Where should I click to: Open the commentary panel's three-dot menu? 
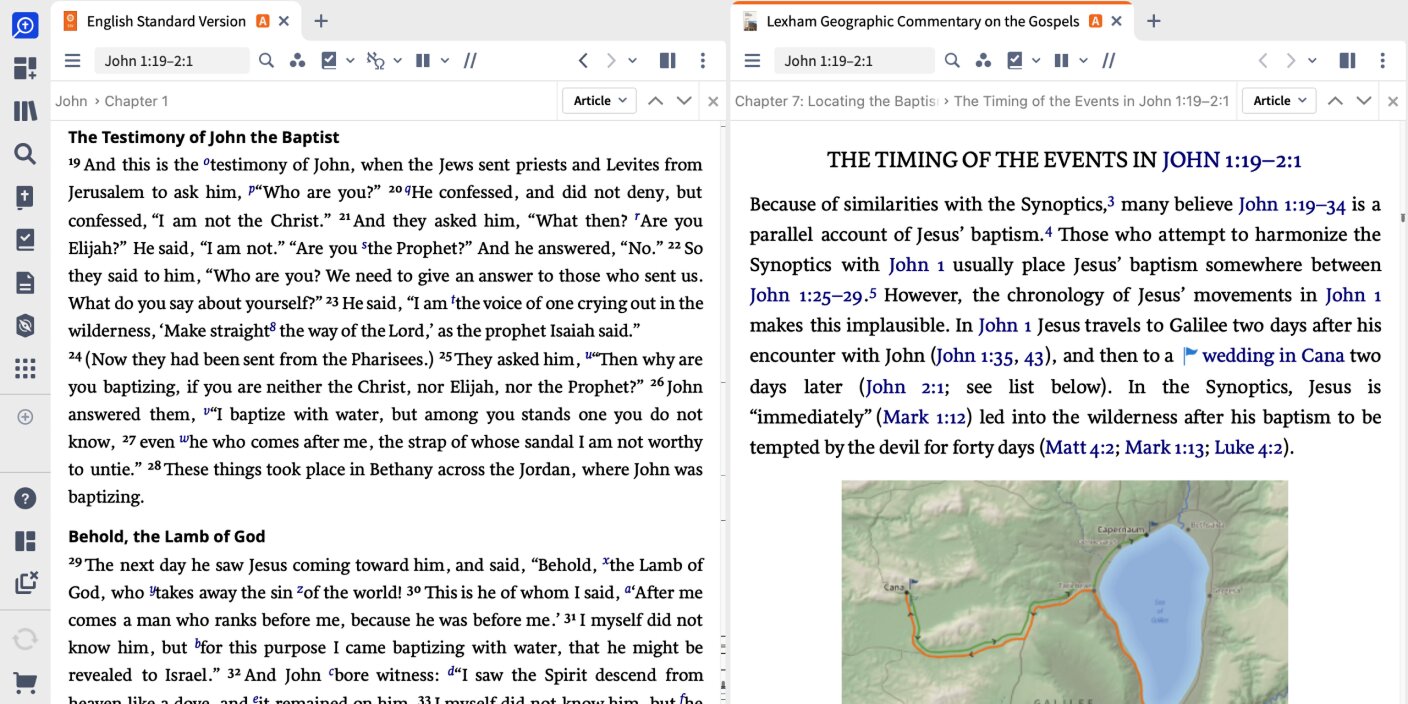pyautogui.click(x=1383, y=61)
